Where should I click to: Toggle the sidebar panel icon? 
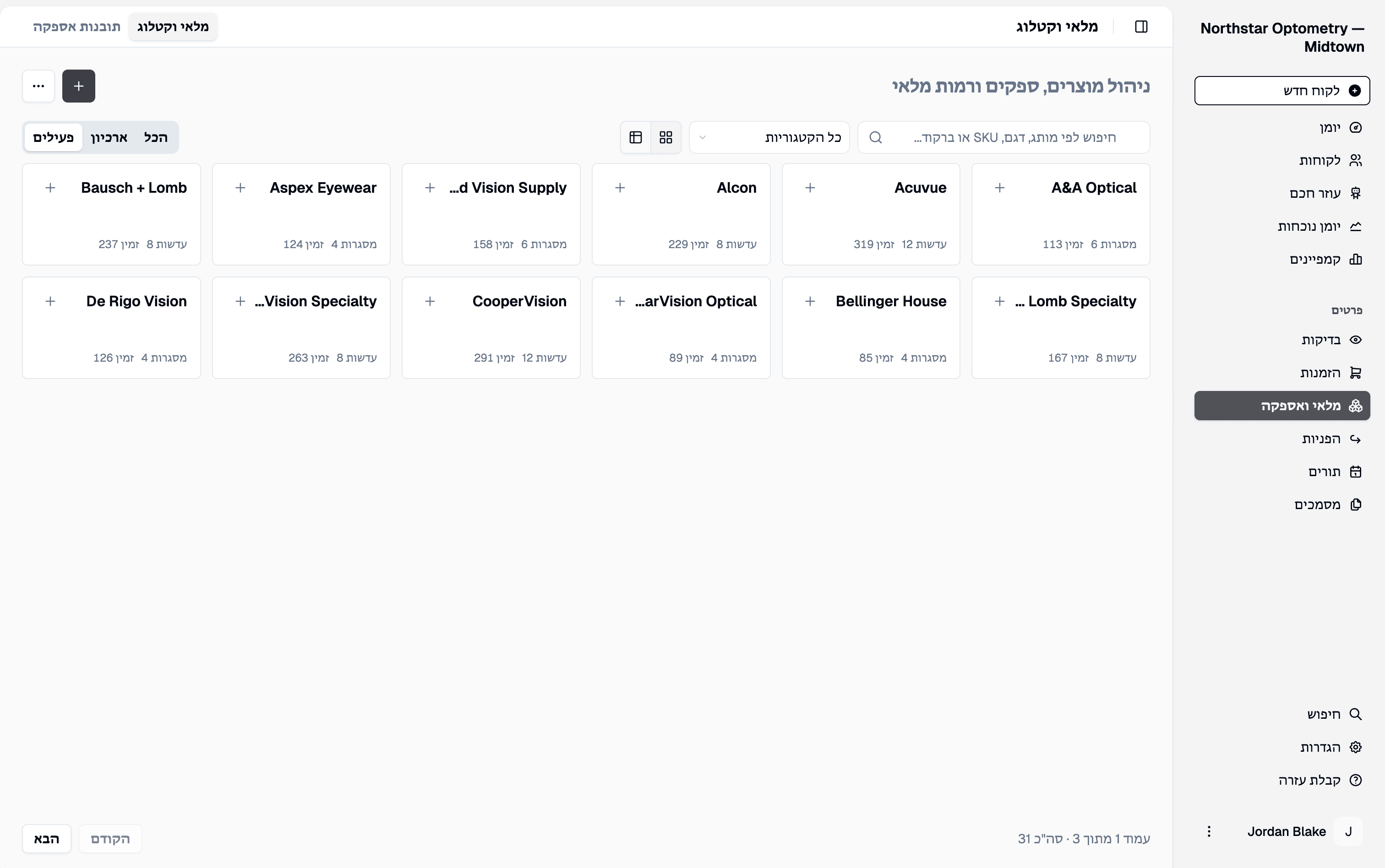click(1141, 27)
